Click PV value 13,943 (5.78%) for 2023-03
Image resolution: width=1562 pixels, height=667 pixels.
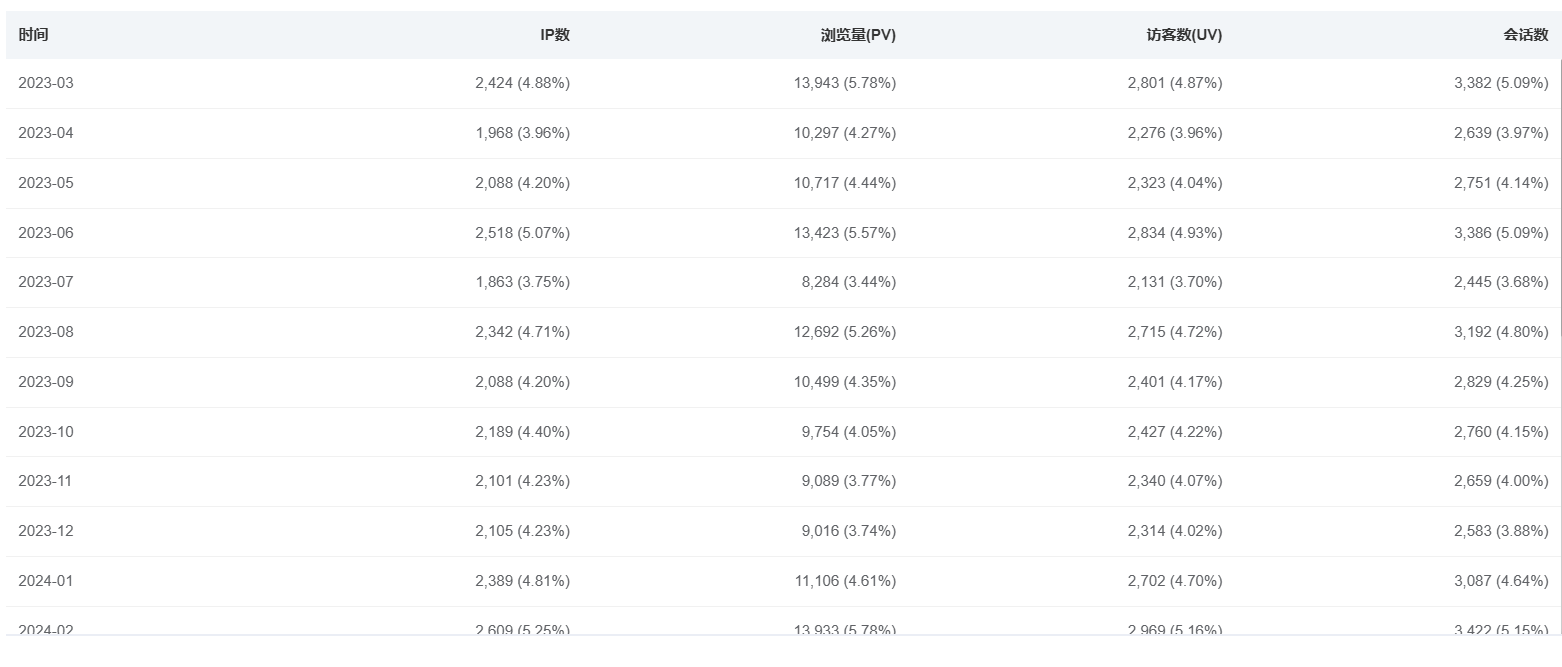(845, 83)
